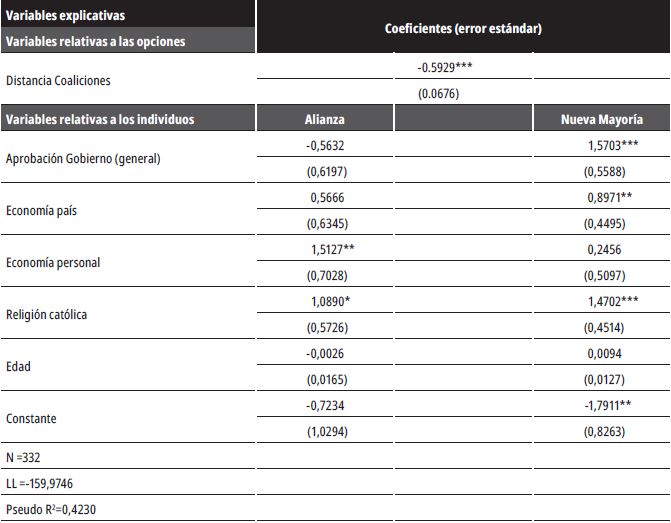Click 'Aprobación Gobierno (general)' row label

tap(82, 159)
